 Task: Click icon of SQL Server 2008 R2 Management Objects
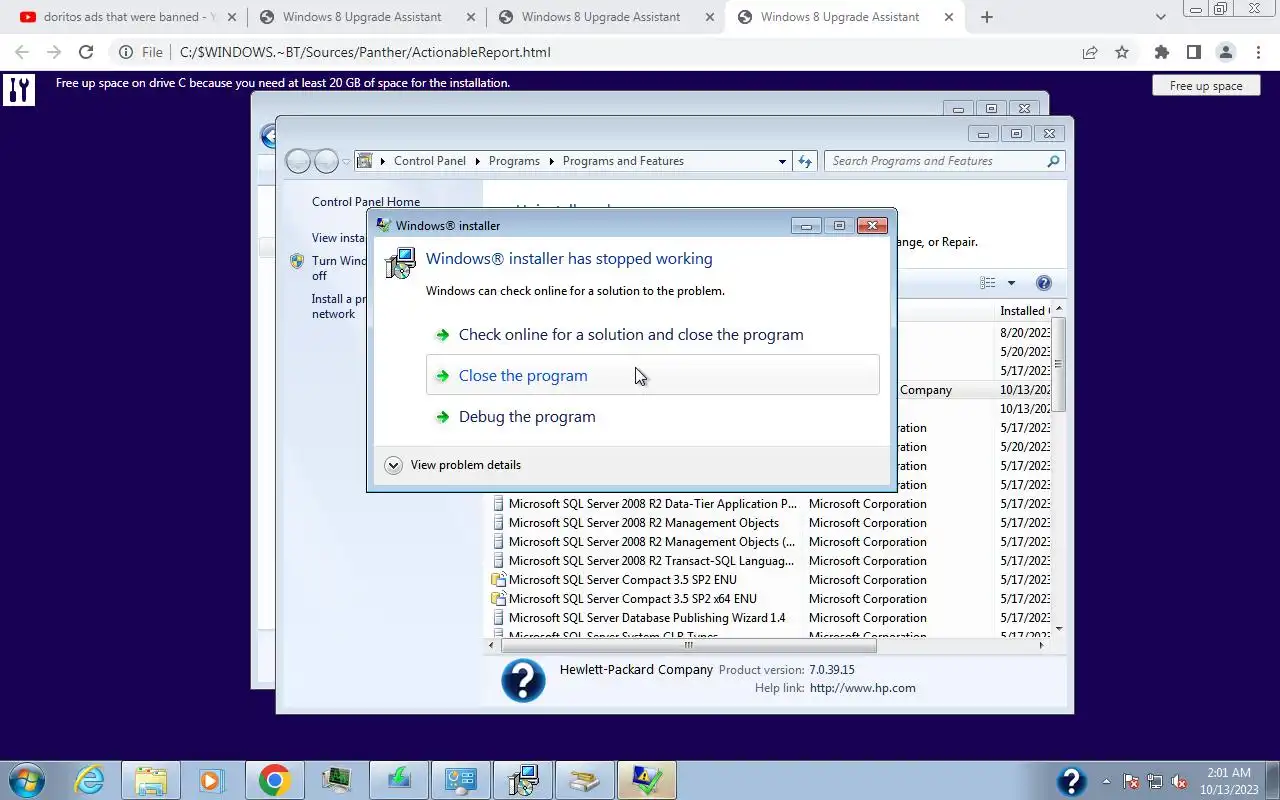click(499, 523)
